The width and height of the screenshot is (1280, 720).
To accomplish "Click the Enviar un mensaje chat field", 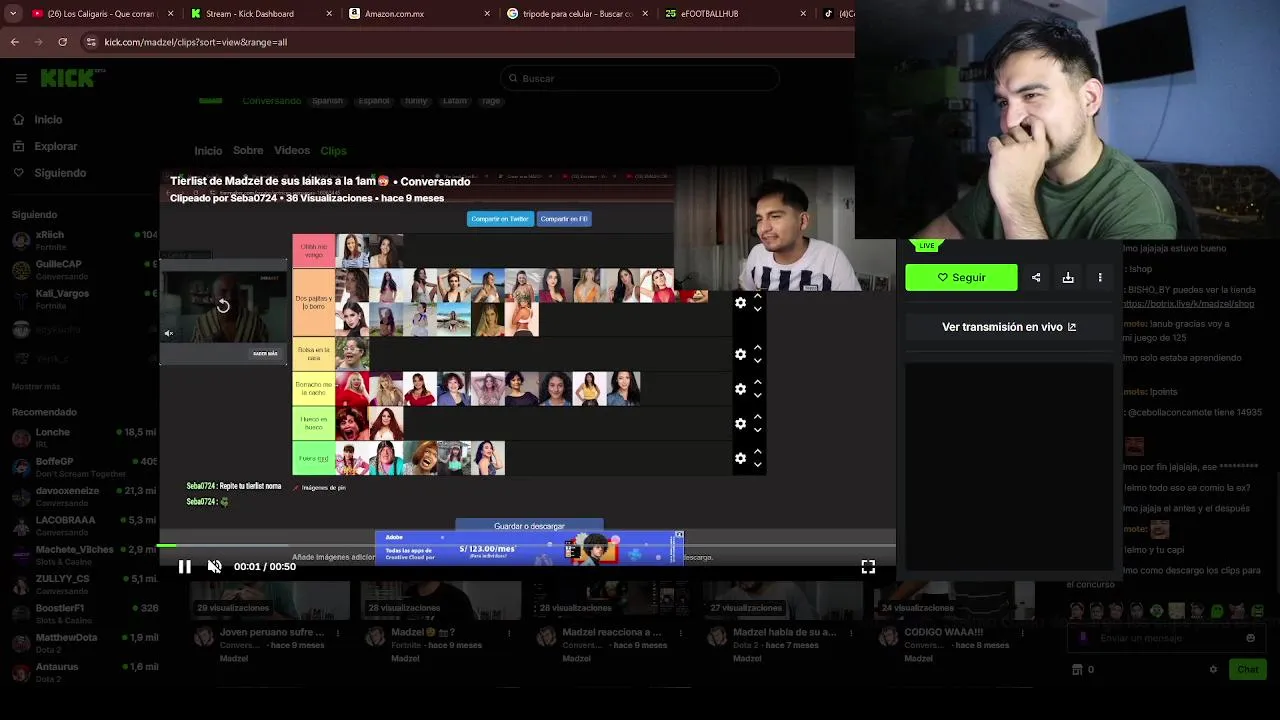I will 1167,638.
